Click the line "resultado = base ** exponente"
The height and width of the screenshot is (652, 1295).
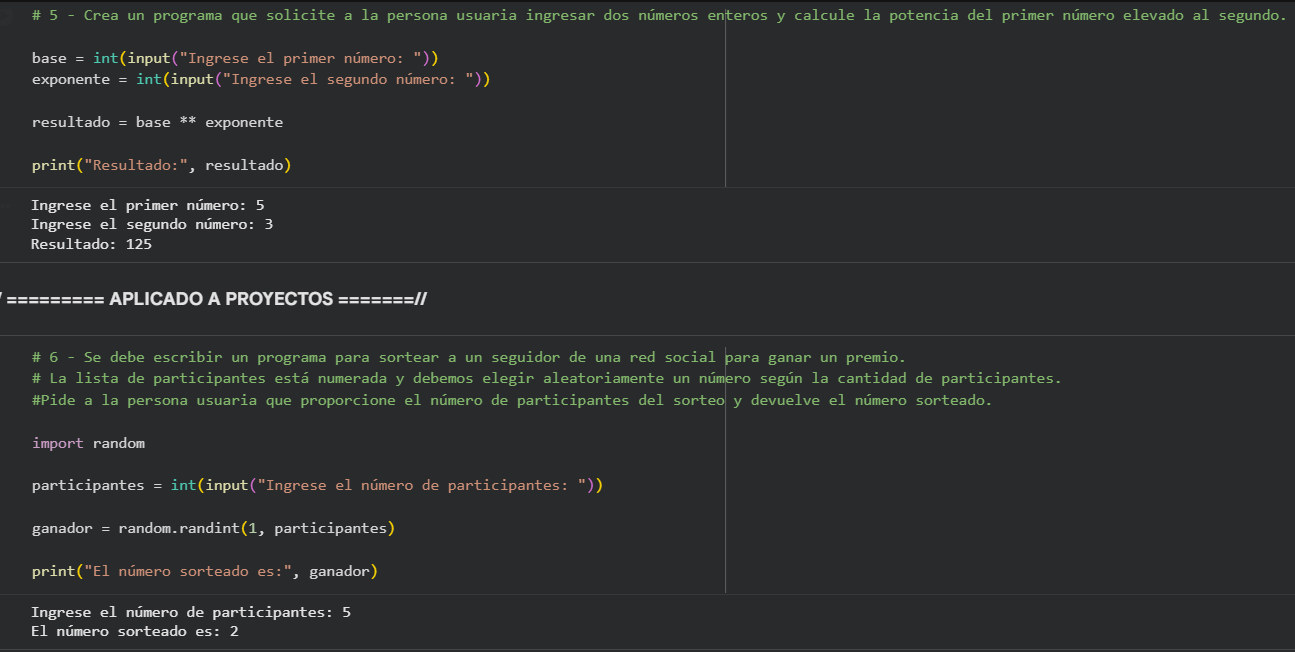pos(158,122)
